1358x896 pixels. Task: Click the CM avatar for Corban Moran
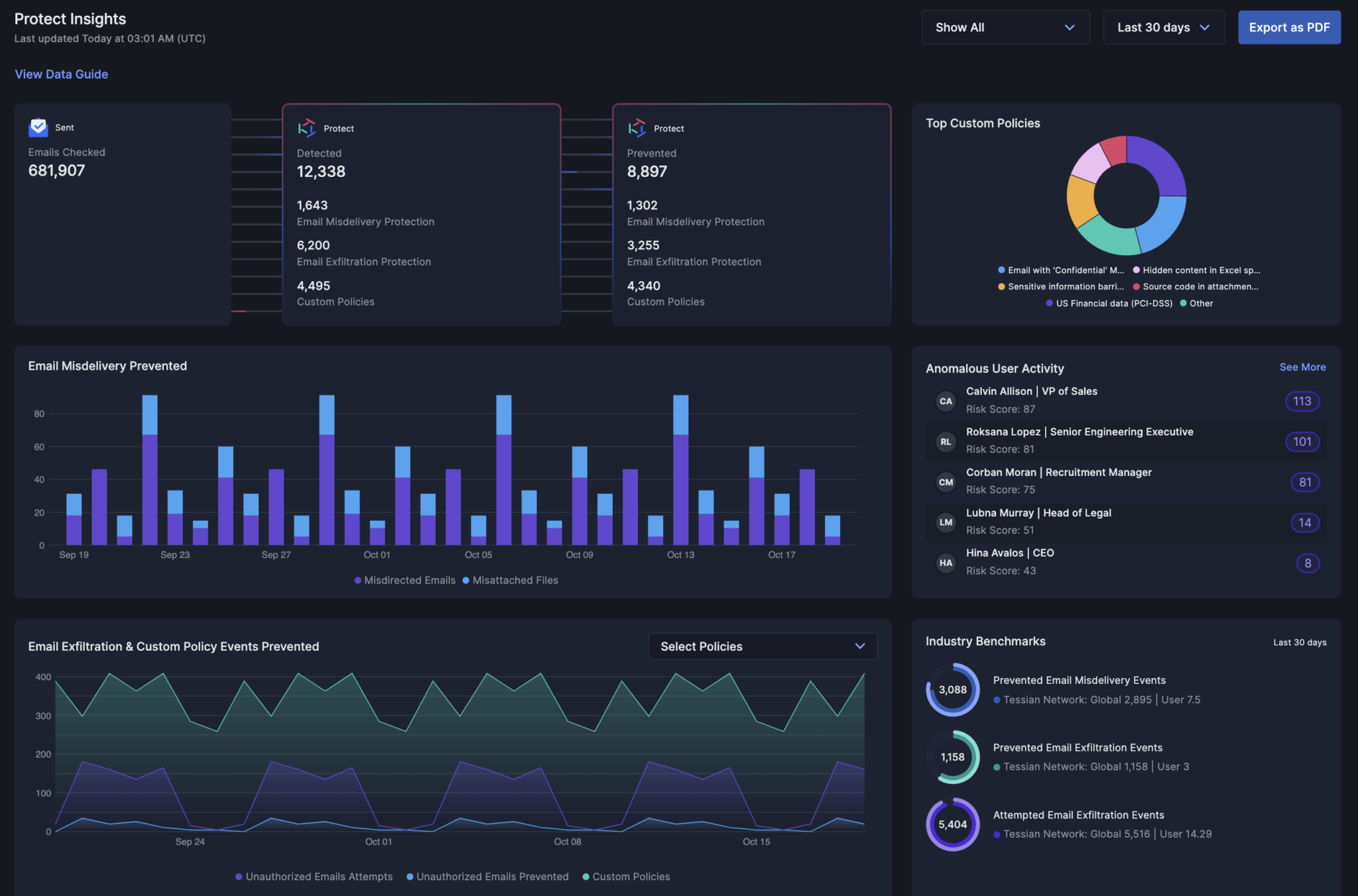tap(946, 482)
